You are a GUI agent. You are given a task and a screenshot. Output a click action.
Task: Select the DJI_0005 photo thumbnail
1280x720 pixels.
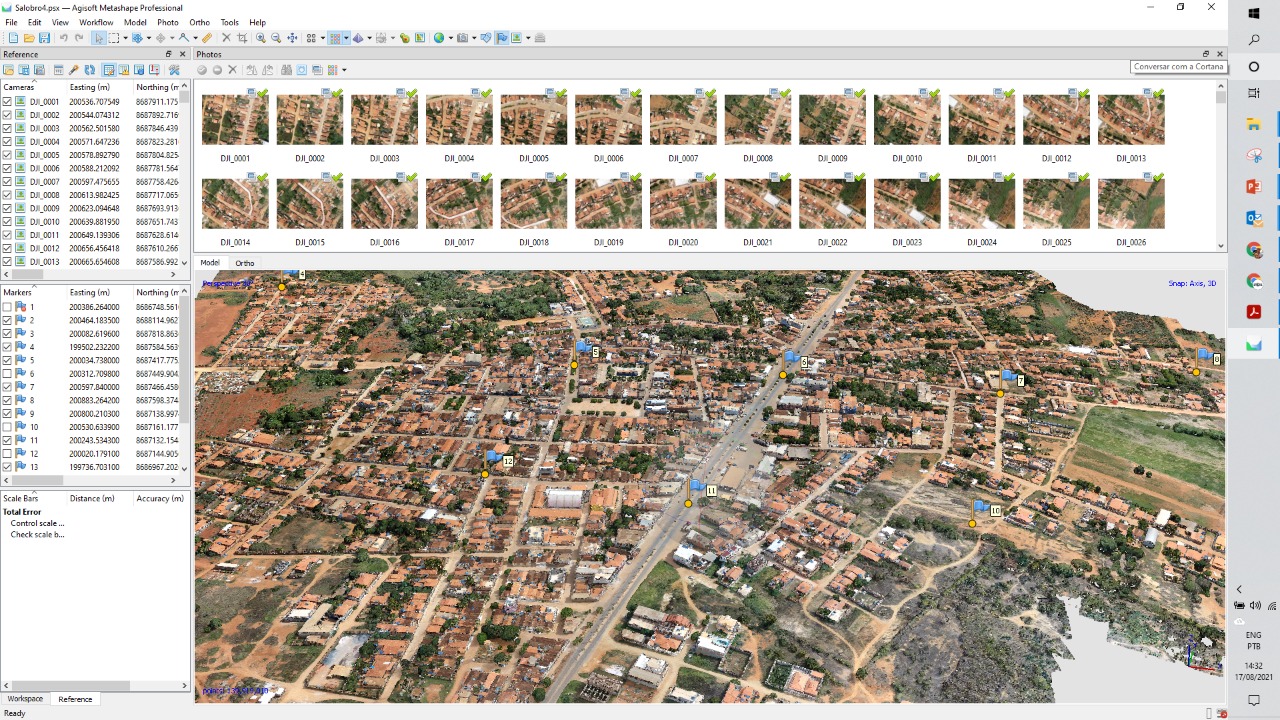[x=533, y=120]
